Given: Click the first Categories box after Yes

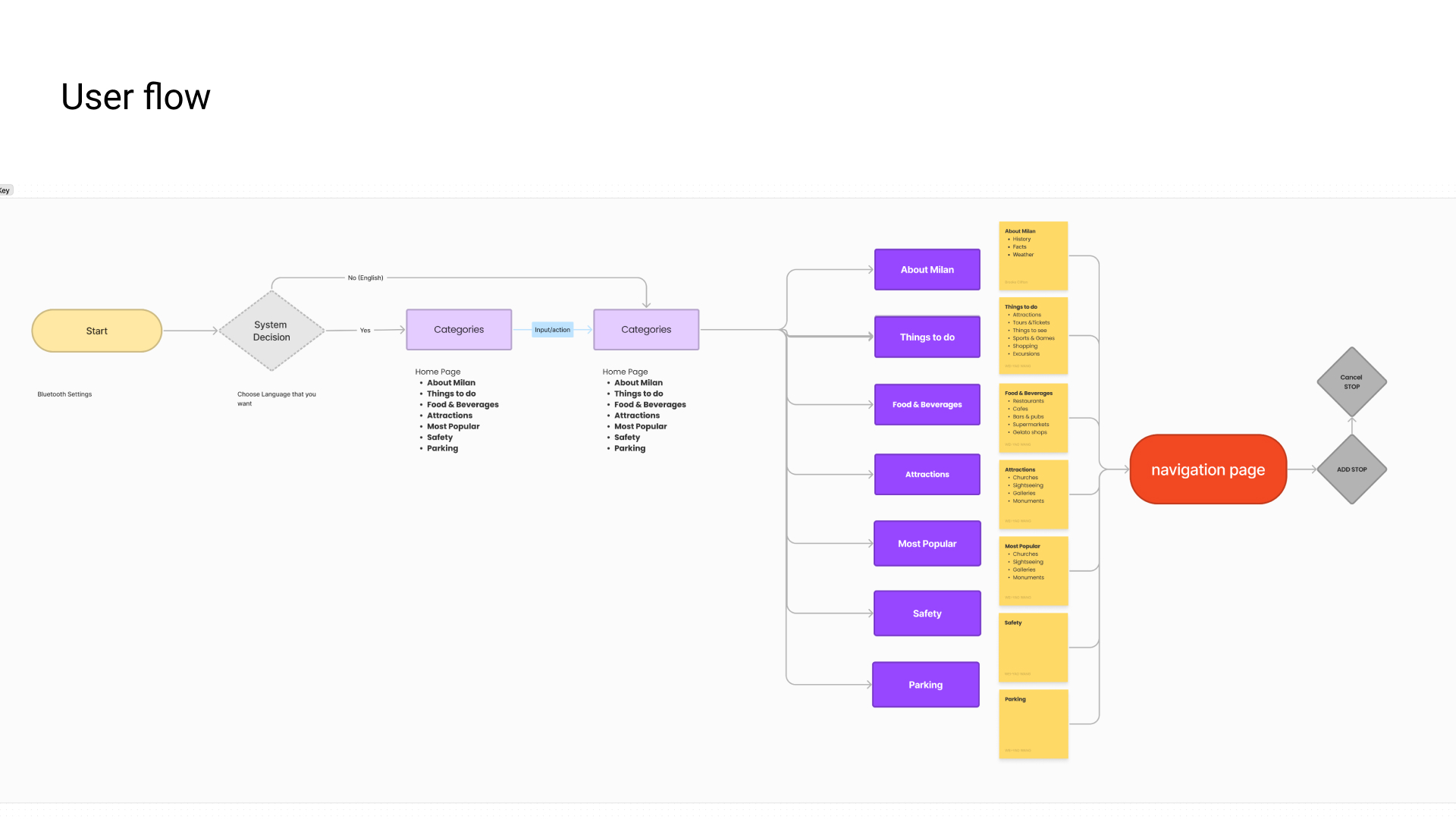Looking at the screenshot, I should point(459,329).
